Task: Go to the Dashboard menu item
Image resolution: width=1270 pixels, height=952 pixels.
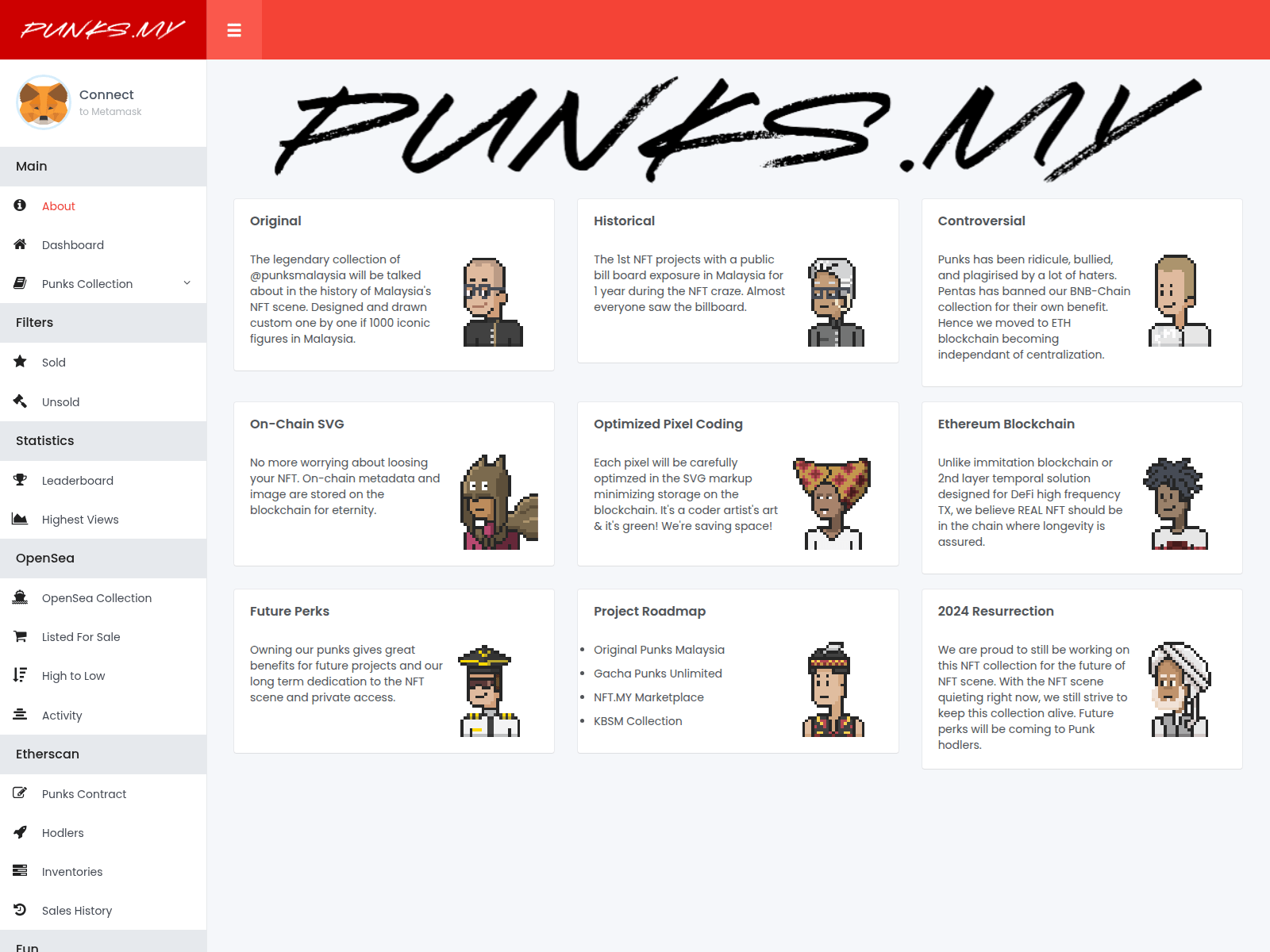Action: coord(103,245)
